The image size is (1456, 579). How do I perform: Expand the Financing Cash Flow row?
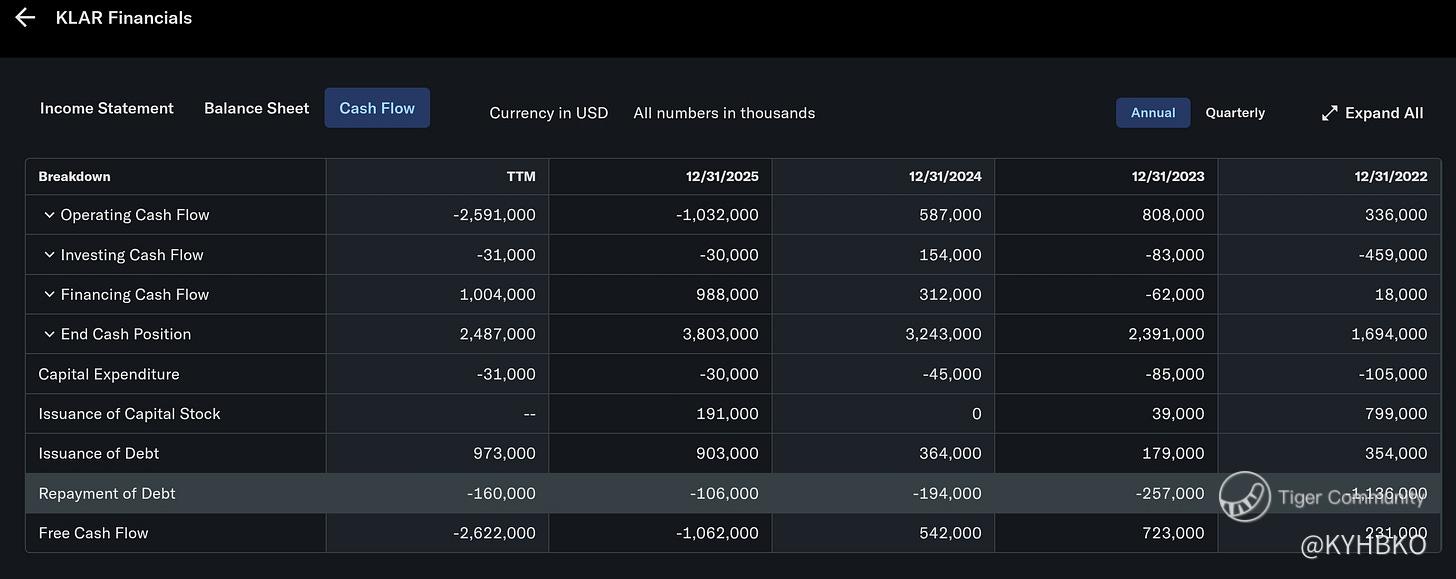[x=49, y=295]
